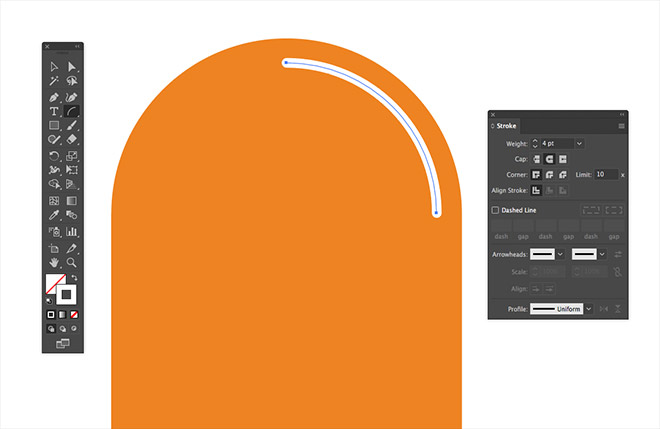Screen dimensions: 660x429
Task: Set paint to None button
Action: point(74,314)
